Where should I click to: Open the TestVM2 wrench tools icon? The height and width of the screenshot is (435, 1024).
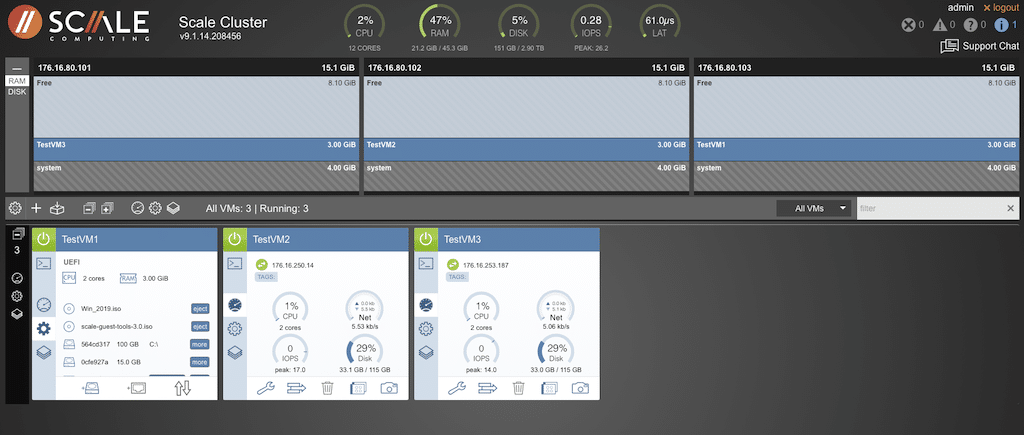(x=266, y=389)
